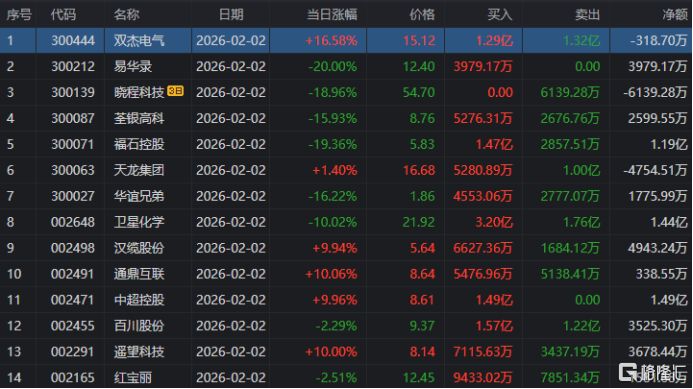Select stock name 遥望科技
The image size is (693, 389).
tap(139, 352)
